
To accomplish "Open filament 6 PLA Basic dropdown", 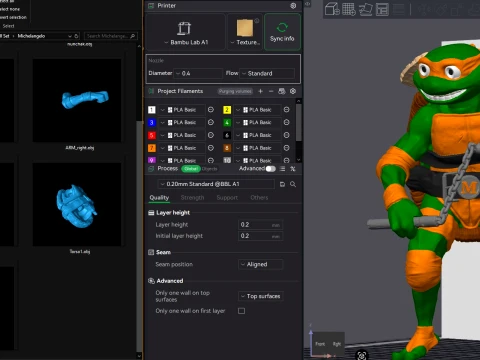I will 257,135.
